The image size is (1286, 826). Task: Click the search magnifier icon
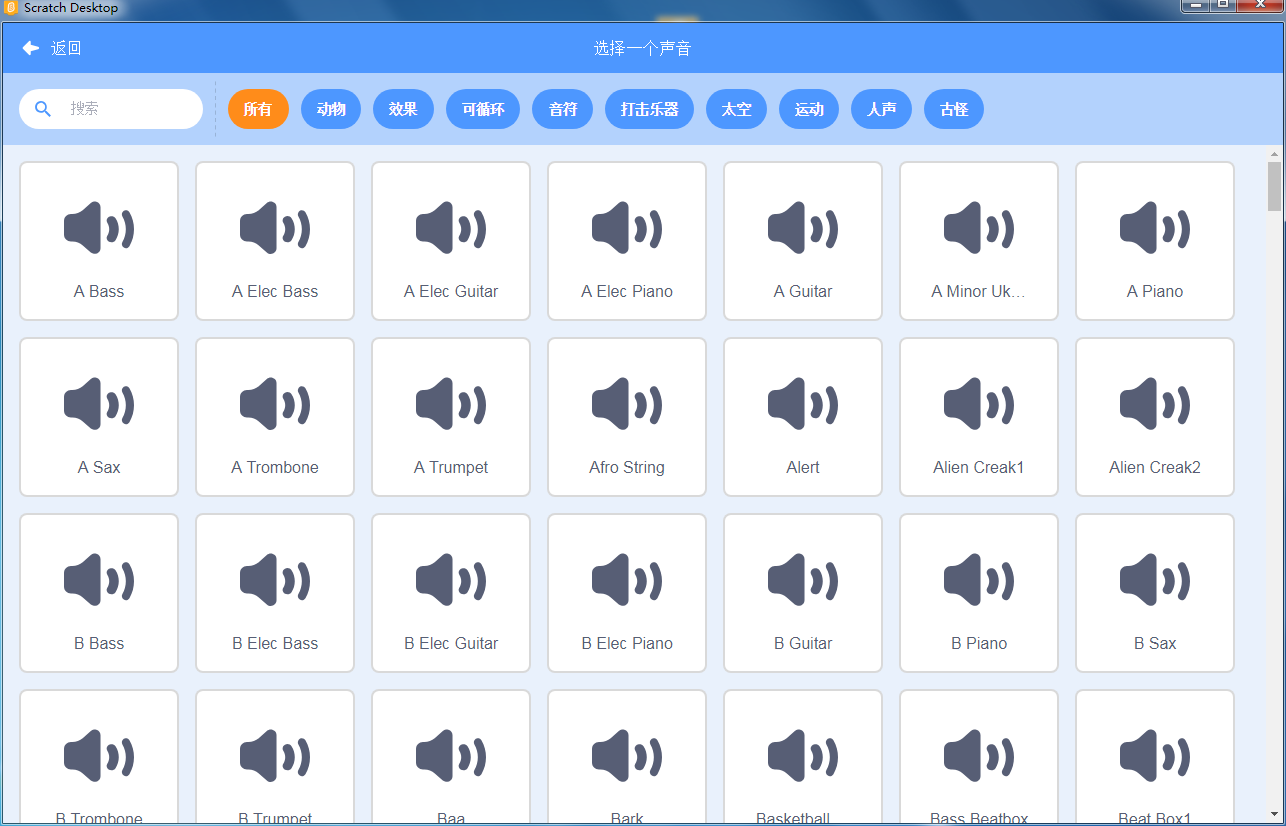43,109
